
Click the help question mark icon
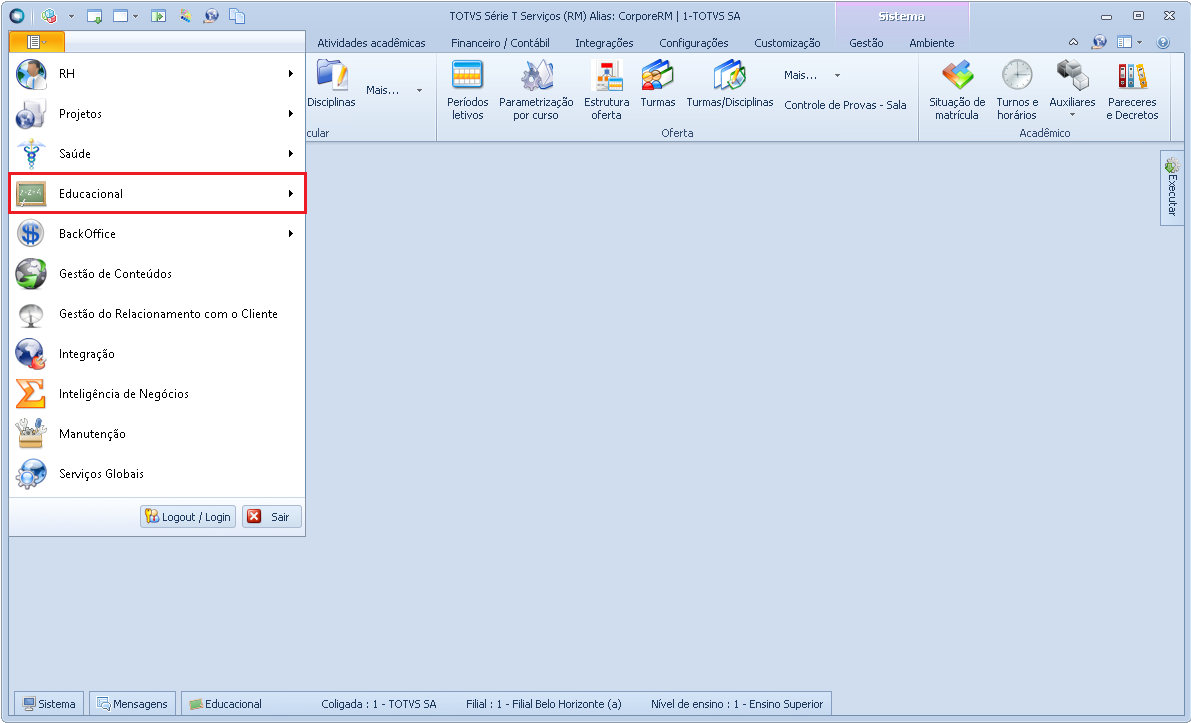pyautogui.click(x=1163, y=43)
